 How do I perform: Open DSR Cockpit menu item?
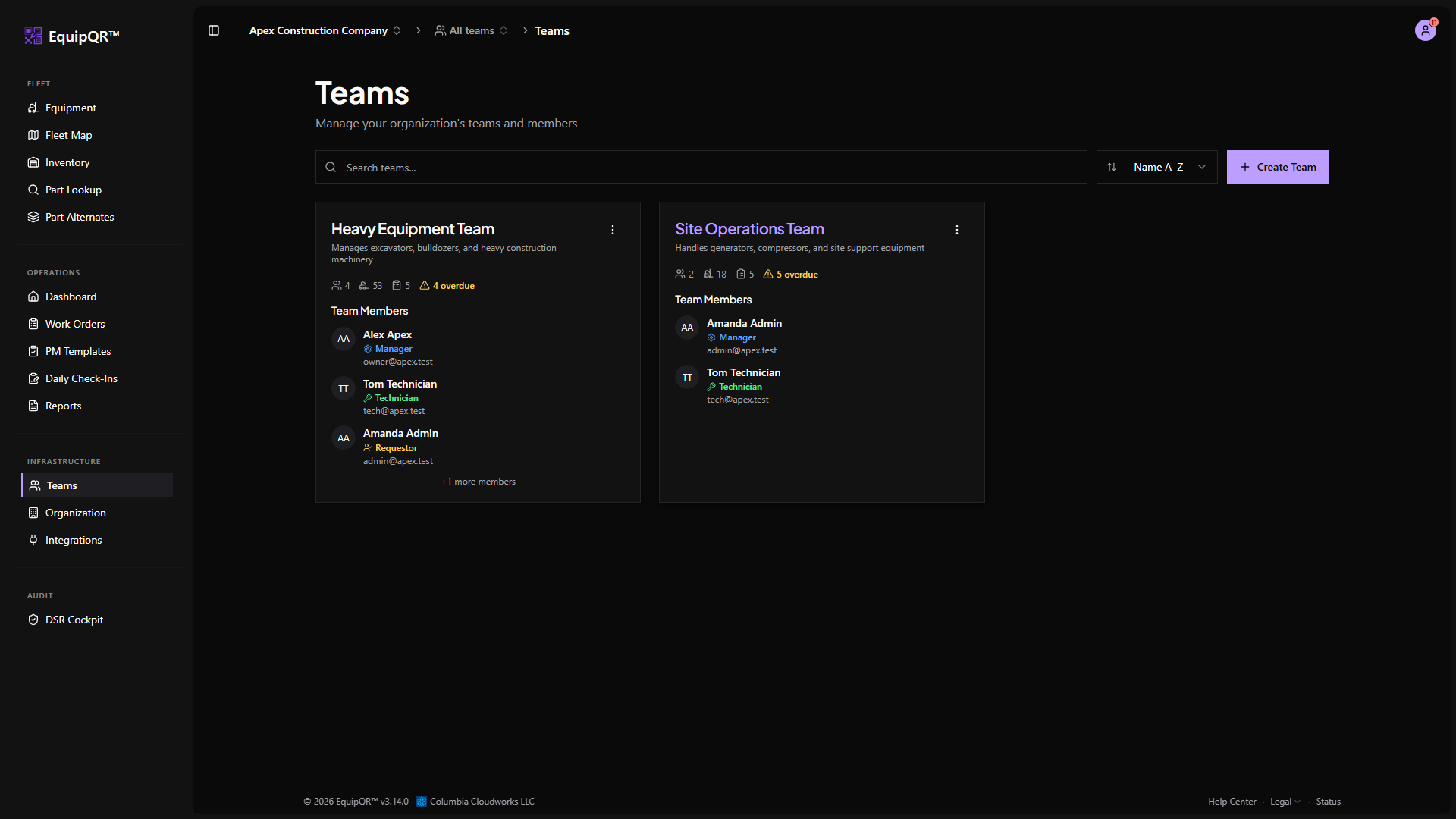pos(97,620)
